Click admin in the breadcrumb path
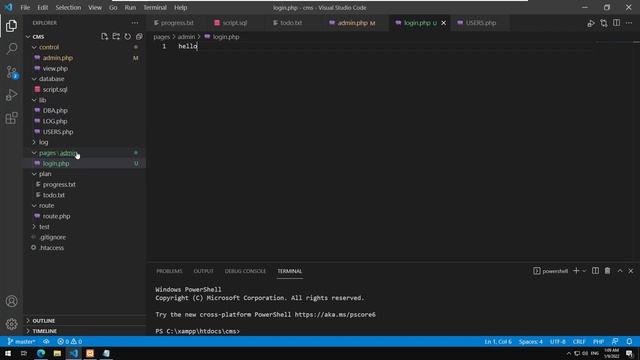Image resolution: width=640 pixels, height=360 pixels. tap(186, 37)
